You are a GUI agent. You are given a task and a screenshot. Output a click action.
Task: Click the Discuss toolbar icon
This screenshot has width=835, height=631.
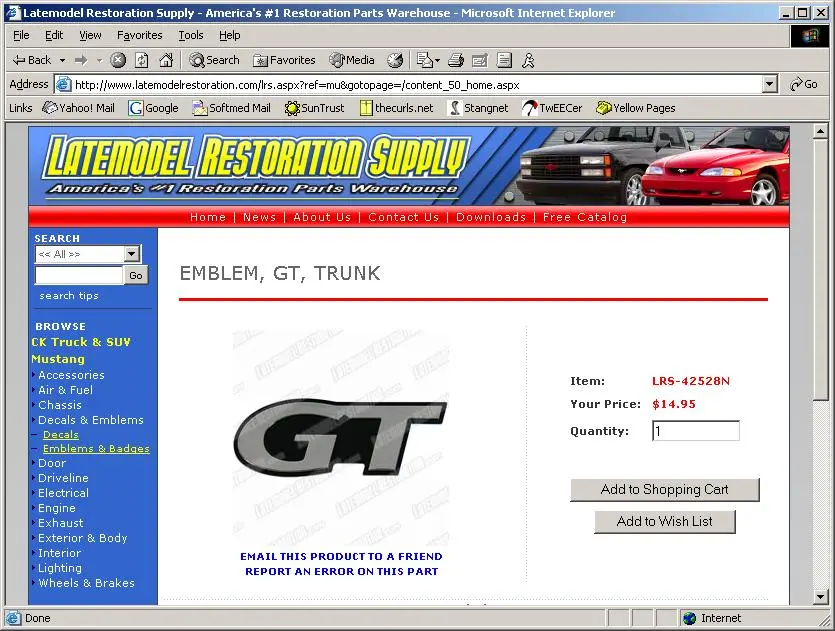(504, 60)
